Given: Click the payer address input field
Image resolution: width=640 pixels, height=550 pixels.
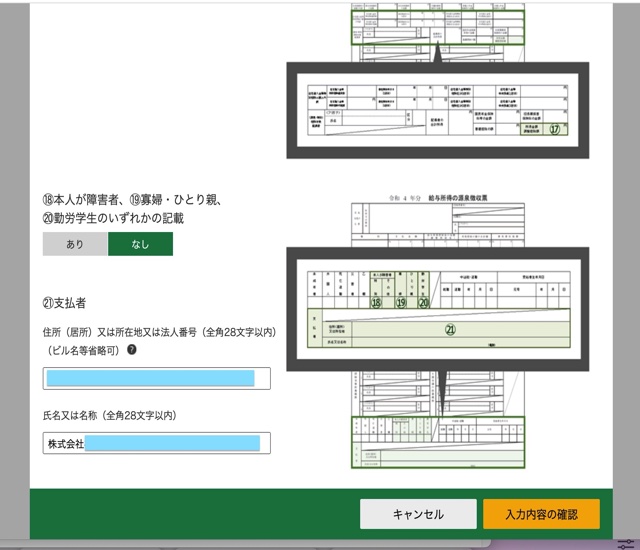Looking at the screenshot, I should coord(157,378).
